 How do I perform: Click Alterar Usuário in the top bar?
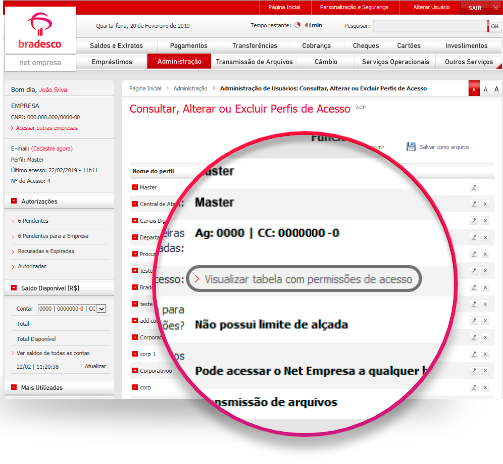[x=431, y=7]
